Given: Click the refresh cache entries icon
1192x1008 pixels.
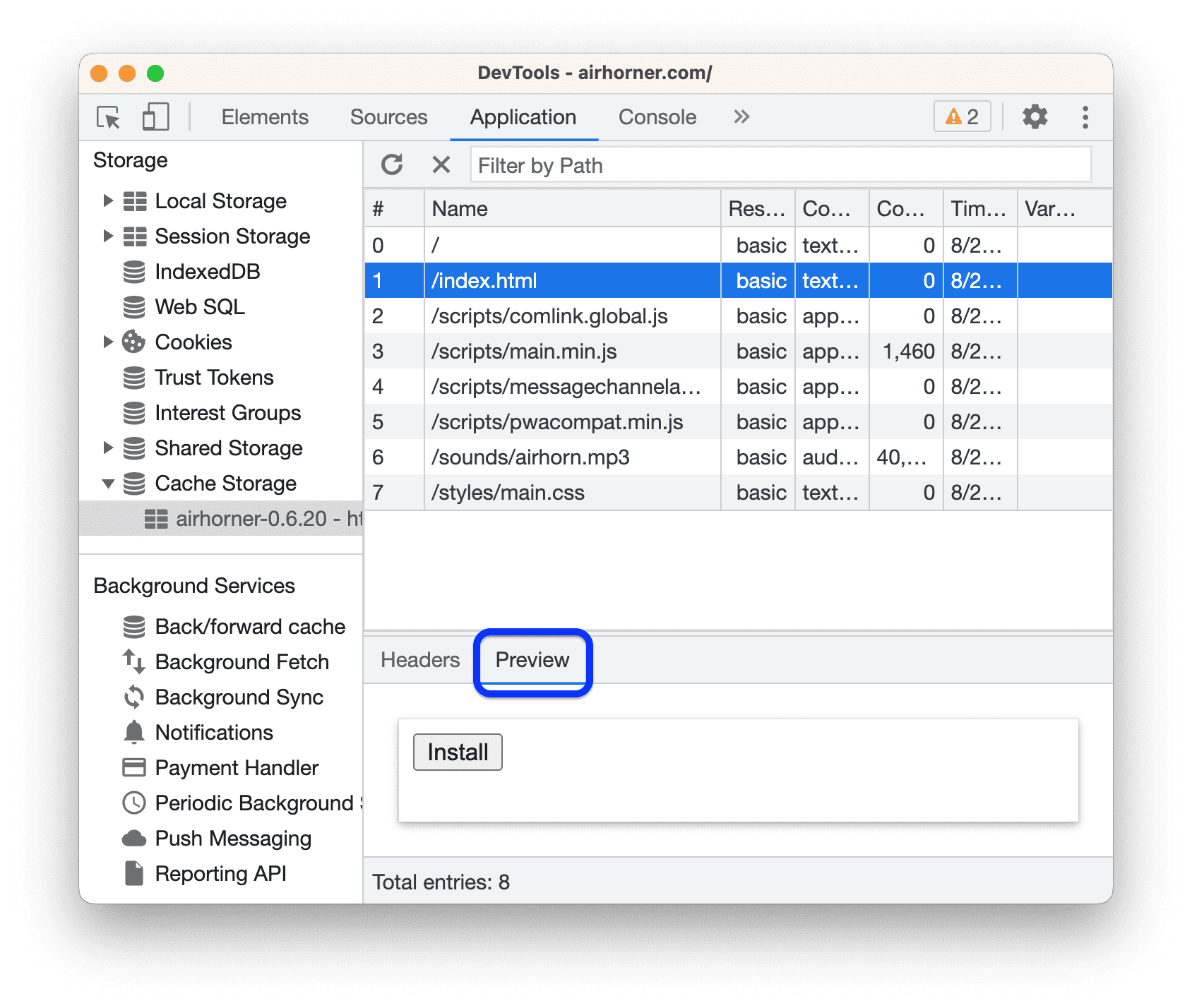Looking at the screenshot, I should 393,164.
